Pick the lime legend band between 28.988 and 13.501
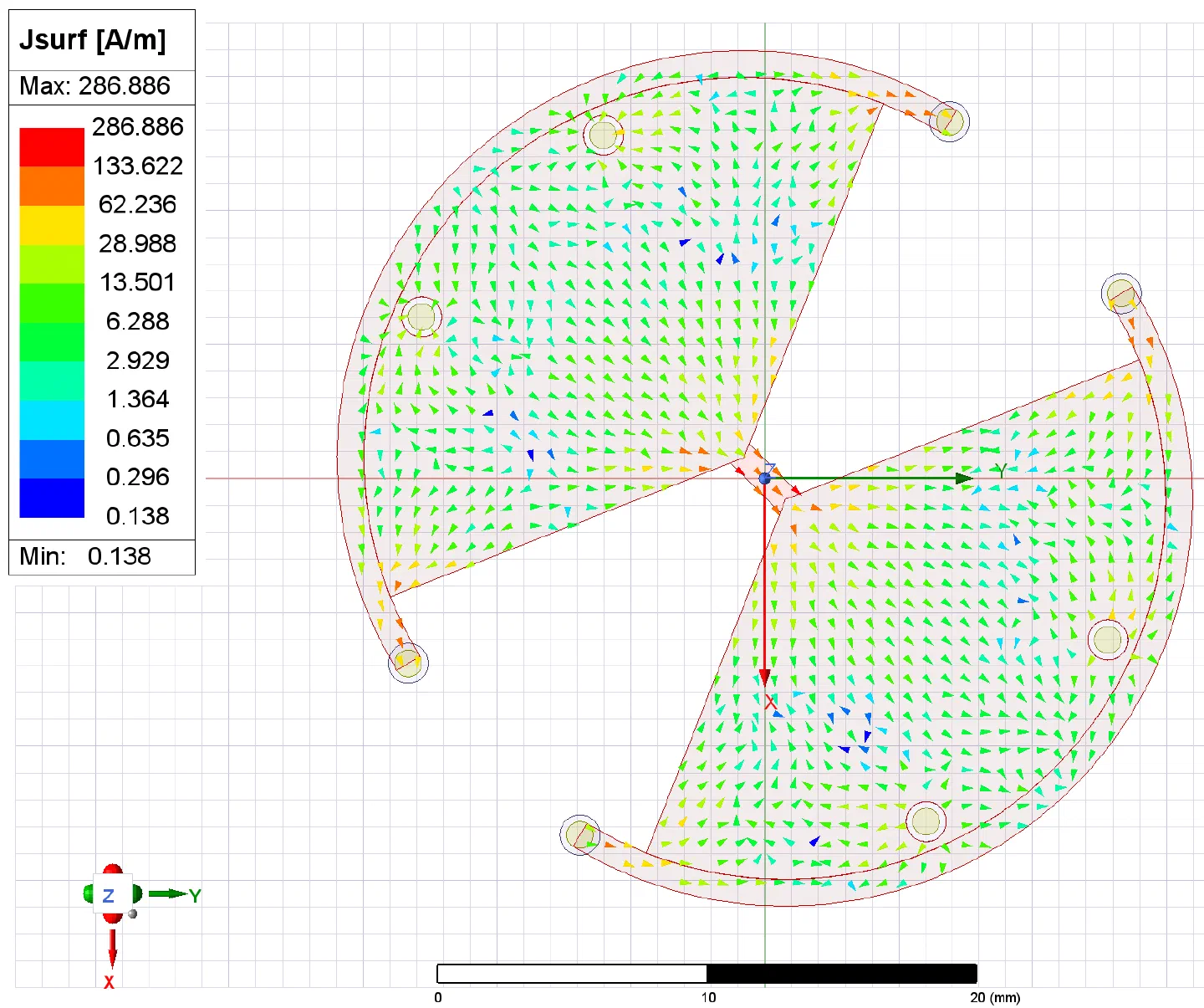The width and height of the screenshot is (1204, 1008). click(x=52, y=264)
